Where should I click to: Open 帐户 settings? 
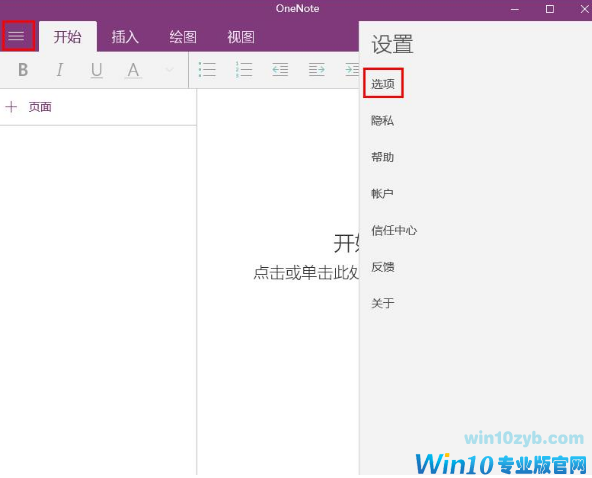(x=382, y=194)
